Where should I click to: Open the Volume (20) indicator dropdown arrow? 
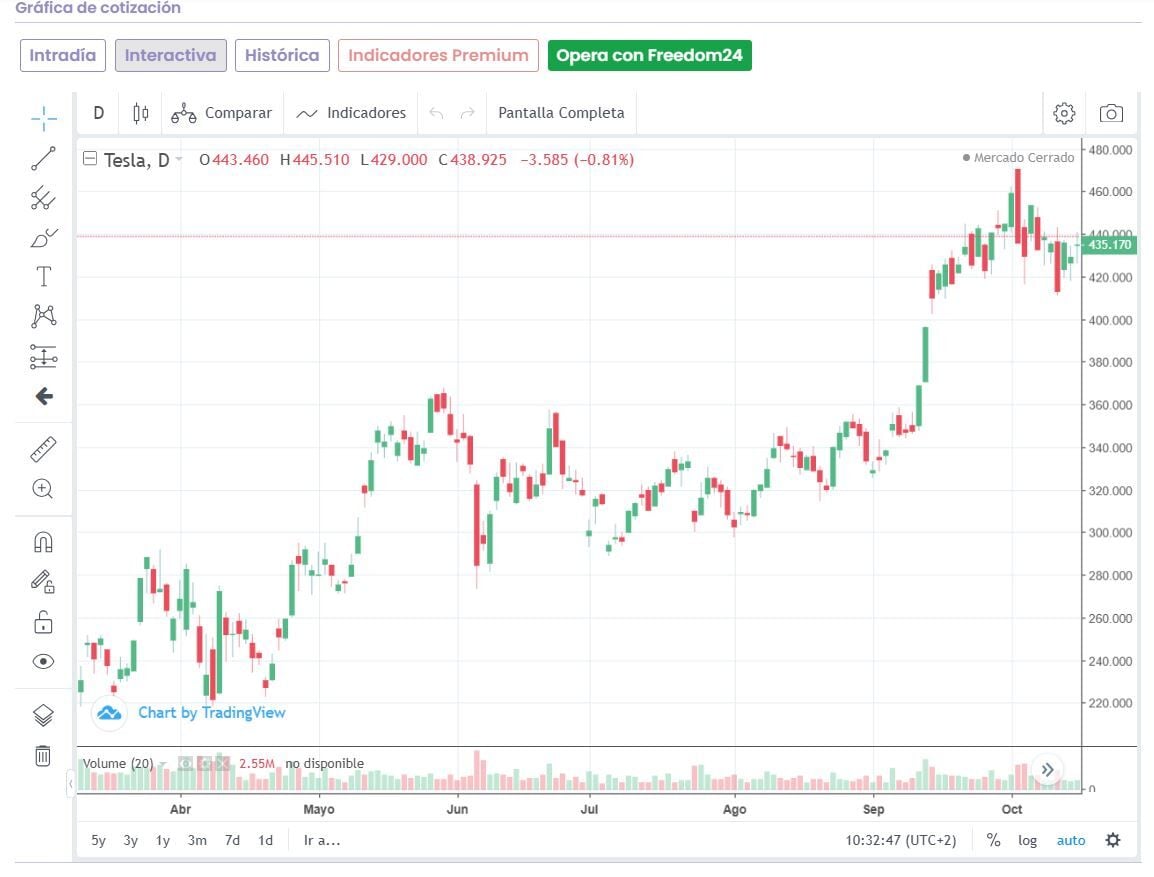click(x=162, y=764)
